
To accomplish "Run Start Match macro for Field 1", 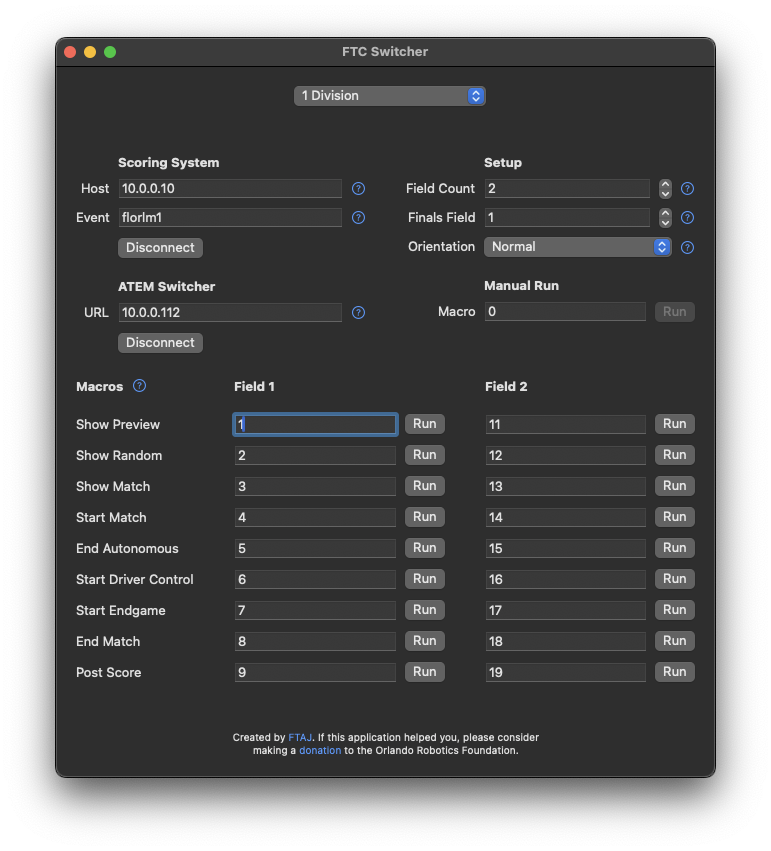I will click(x=424, y=517).
